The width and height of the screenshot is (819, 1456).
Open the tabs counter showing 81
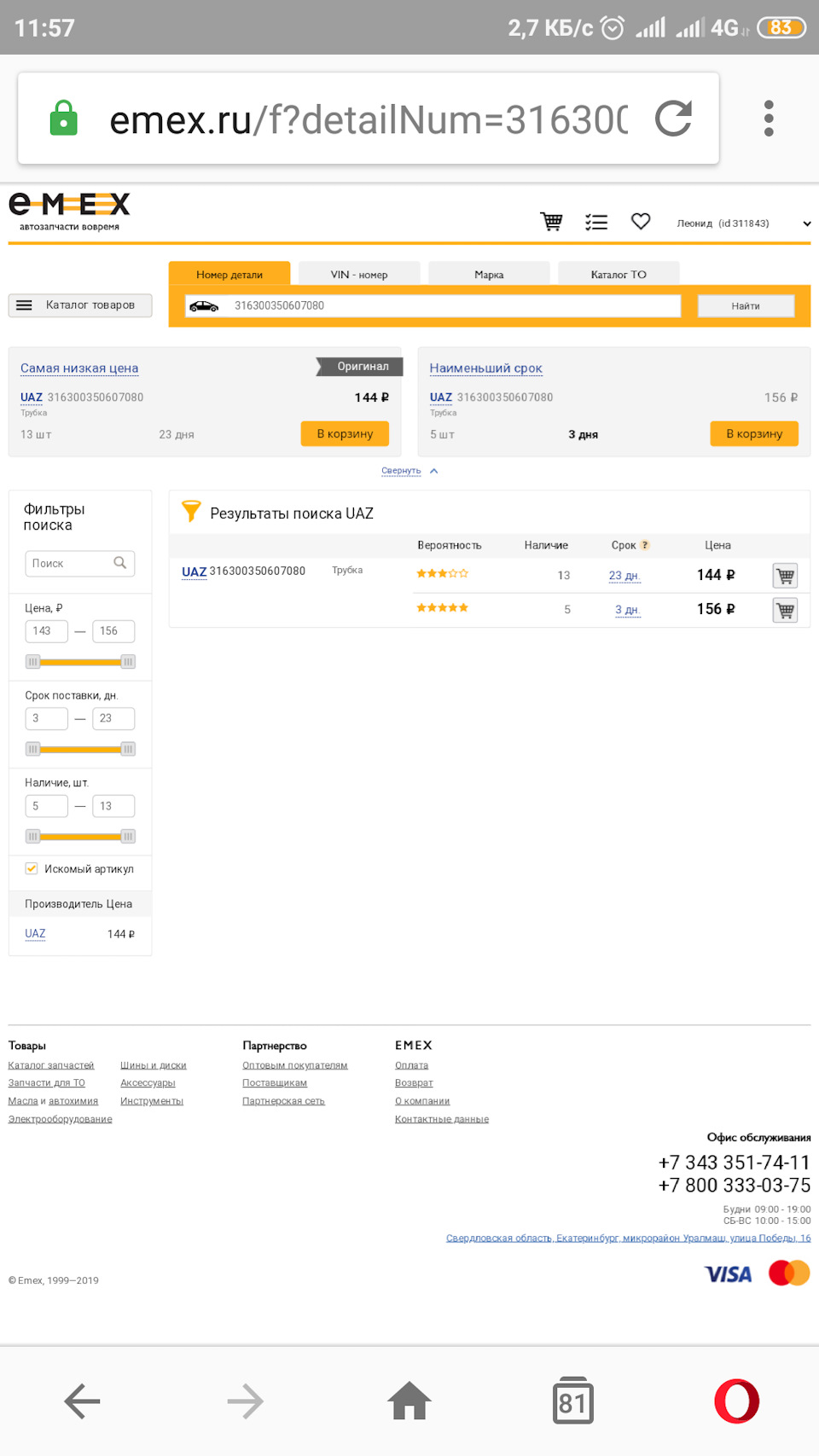572,1401
